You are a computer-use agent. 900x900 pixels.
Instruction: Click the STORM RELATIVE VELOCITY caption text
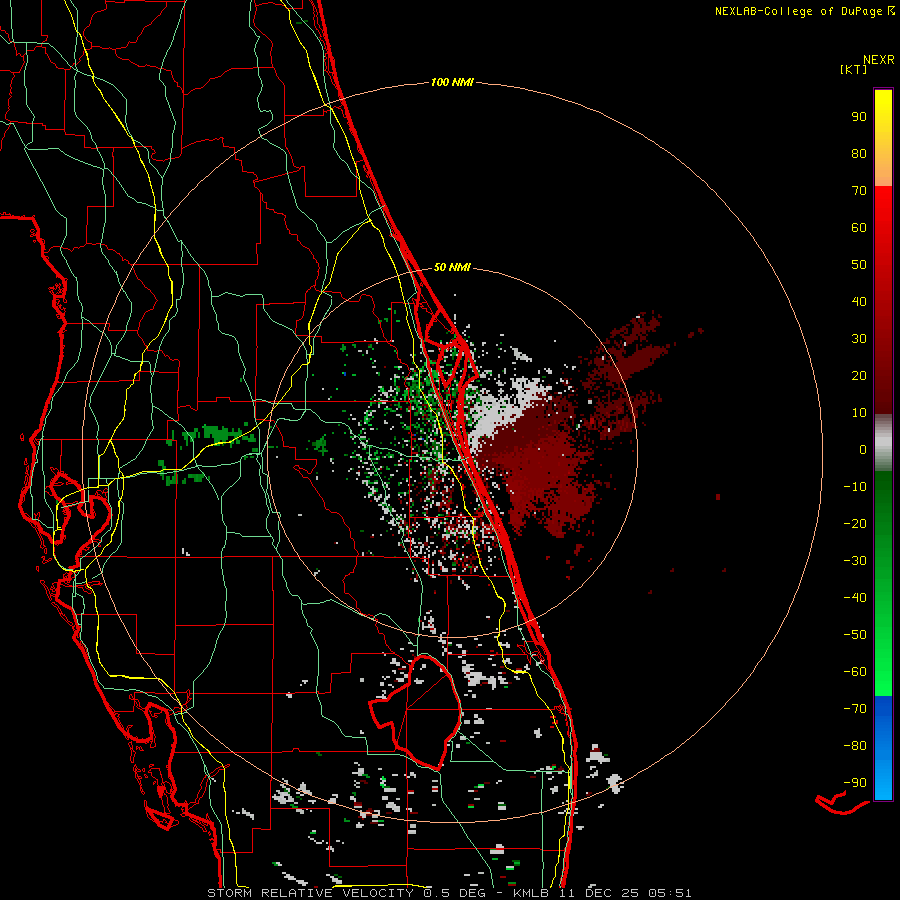[310, 893]
